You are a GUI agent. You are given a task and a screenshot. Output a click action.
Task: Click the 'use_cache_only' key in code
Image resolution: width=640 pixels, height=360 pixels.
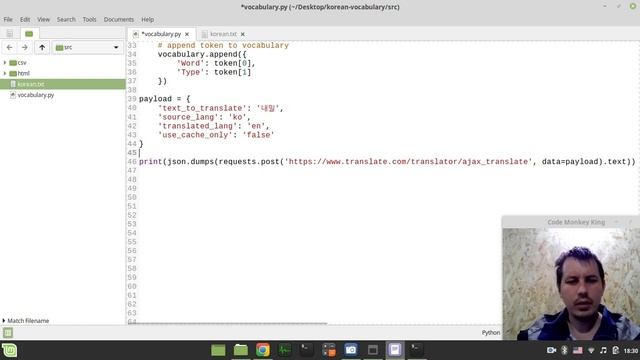pos(195,135)
